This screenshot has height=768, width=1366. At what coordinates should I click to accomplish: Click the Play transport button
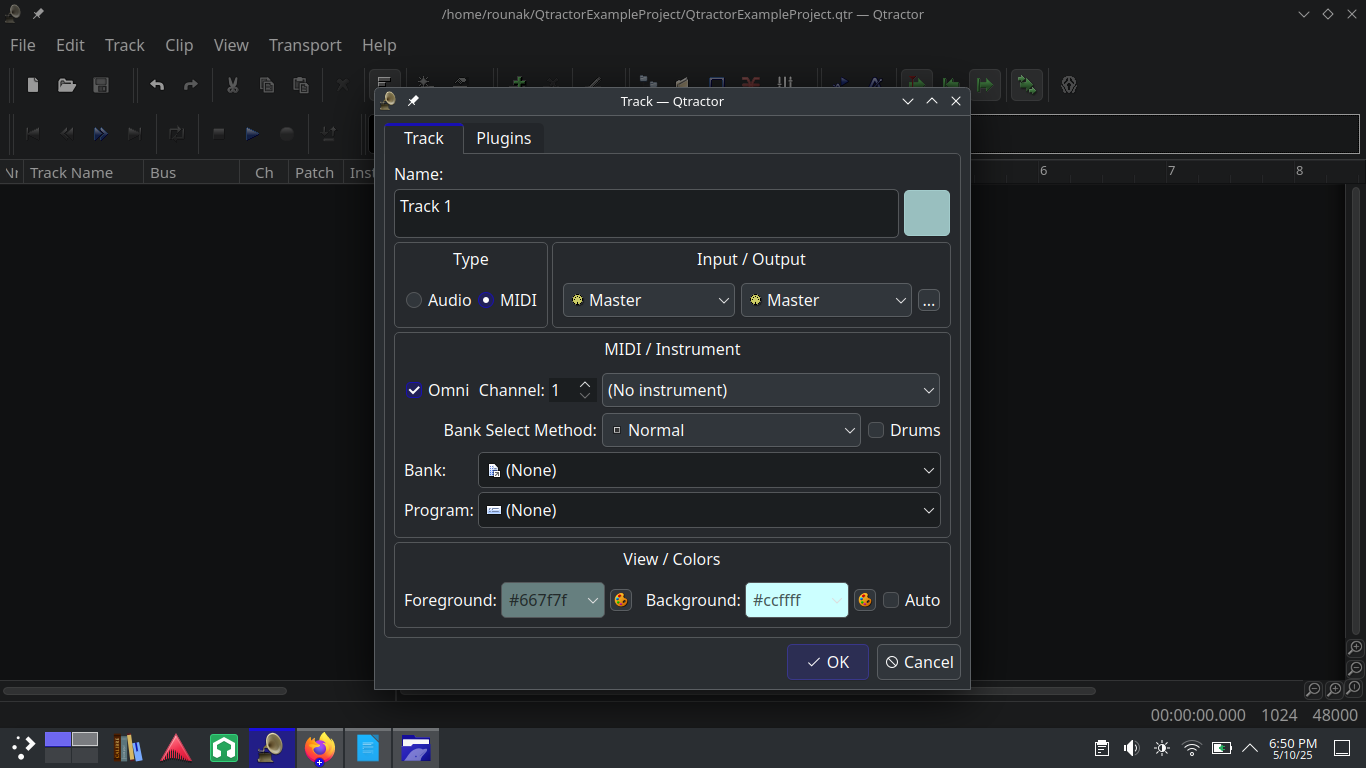coord(252,133)
